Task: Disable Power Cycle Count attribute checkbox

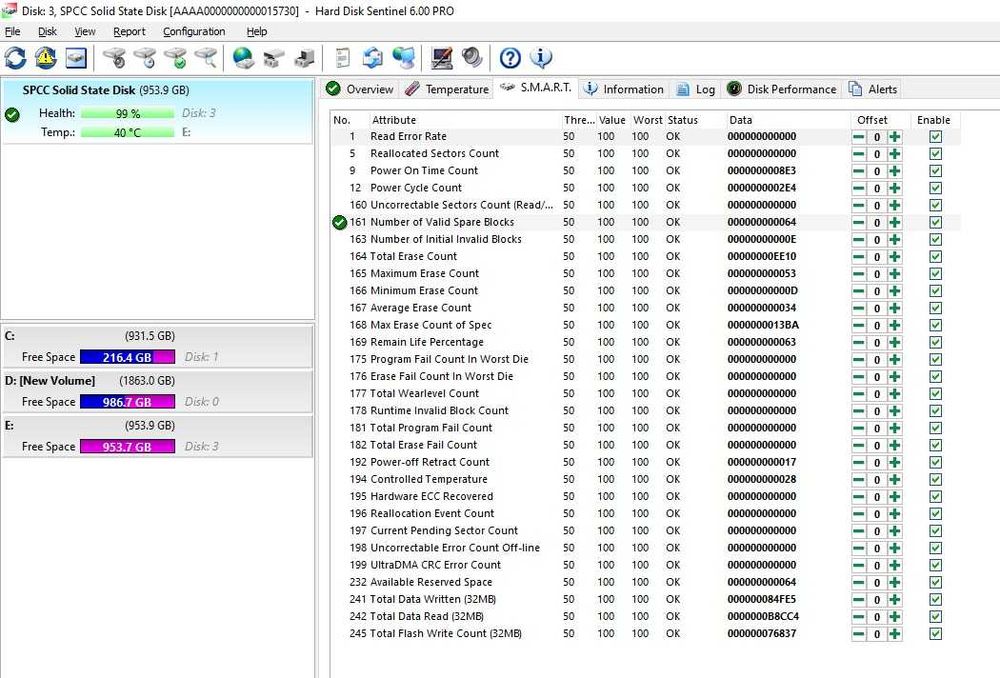Action: (x=935, y=188)
